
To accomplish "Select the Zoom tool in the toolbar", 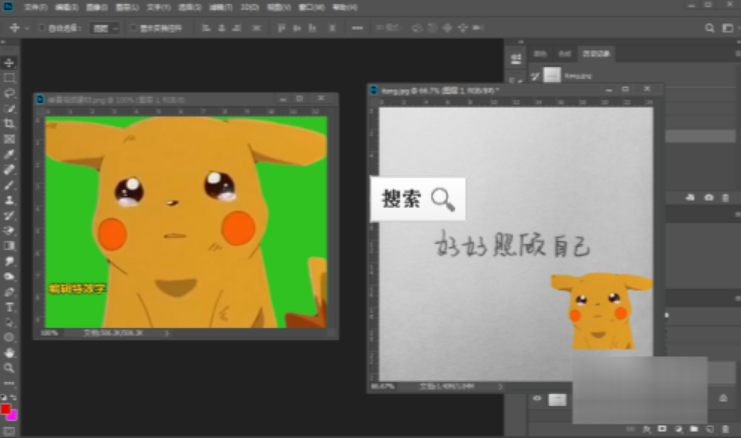I will [10, 368].
